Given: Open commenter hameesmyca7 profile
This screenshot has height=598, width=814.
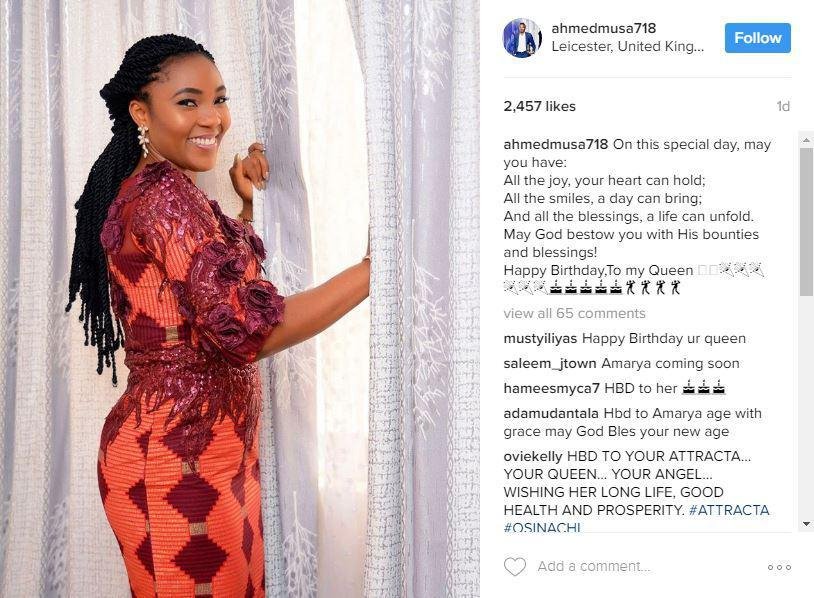Looking at the screenshot, I should 551,388.
